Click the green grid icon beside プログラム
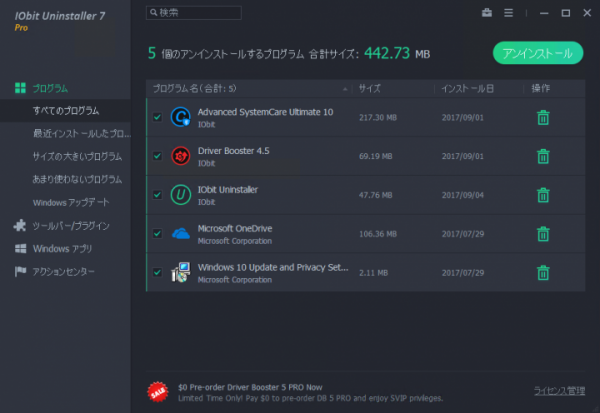The image size is (600, 413). click(x=20, y=88)
